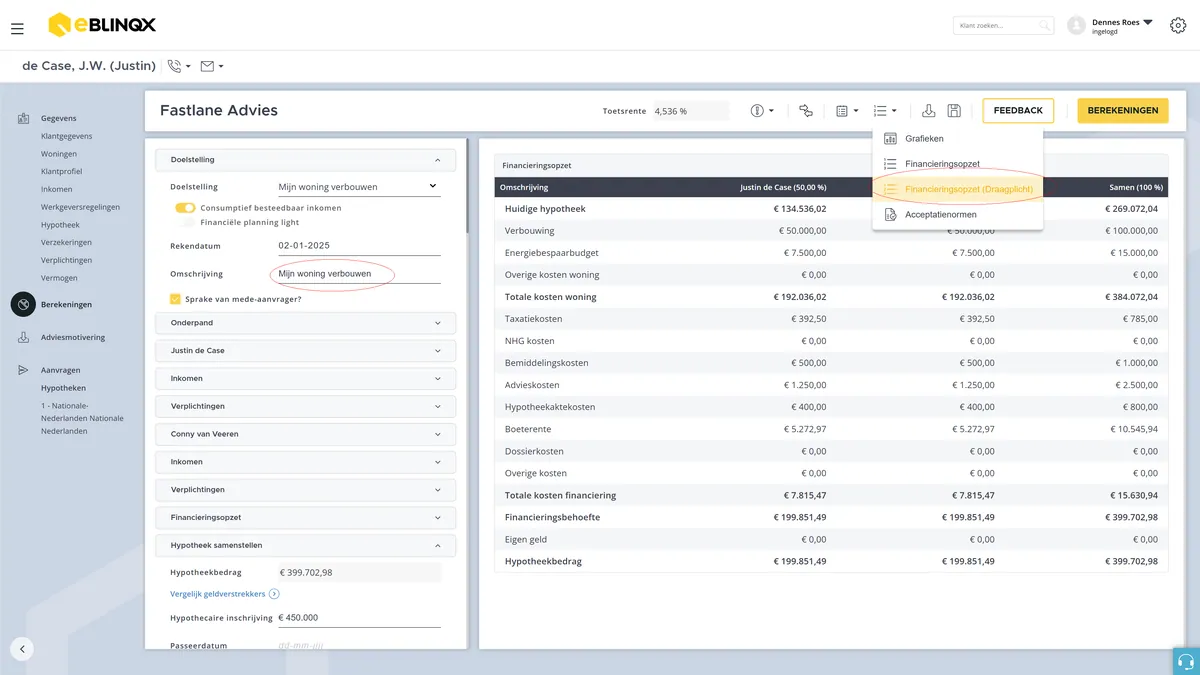
Task: Collapse the Doelstelling panel header
Action: pyautogui.click(x=306, y=160)
